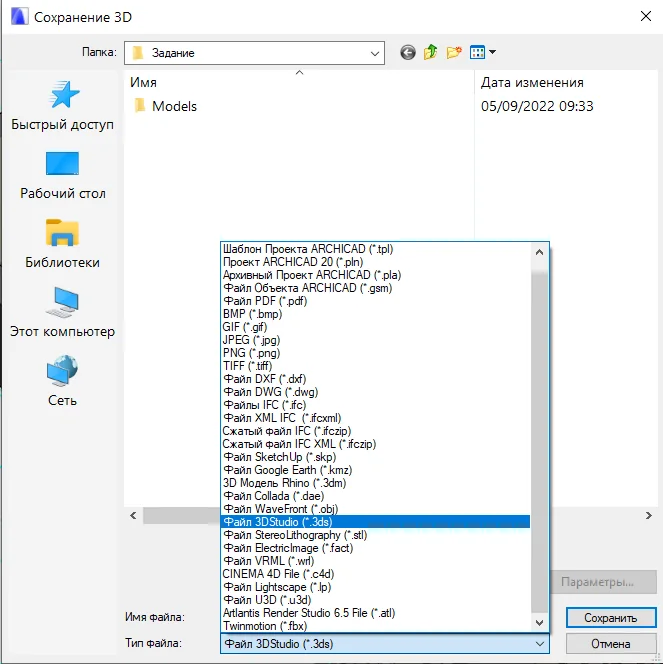Choose Сжатый файл IFC (*.ifczip)
663x664 pixels.
pyautogui.click(x=375, y=431)
